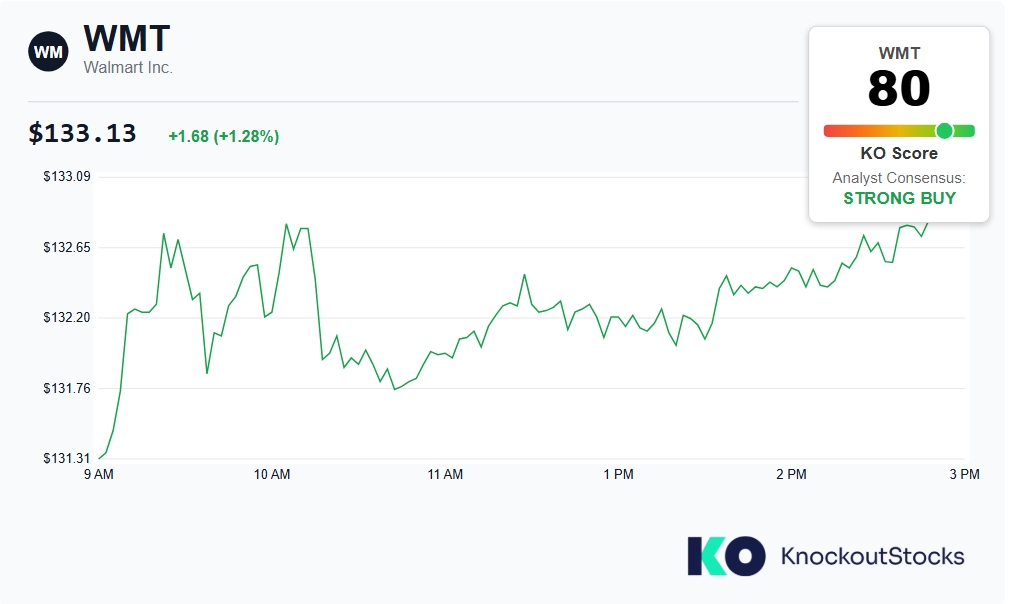Click the +1.68 (+1.28%) change value

223,136
